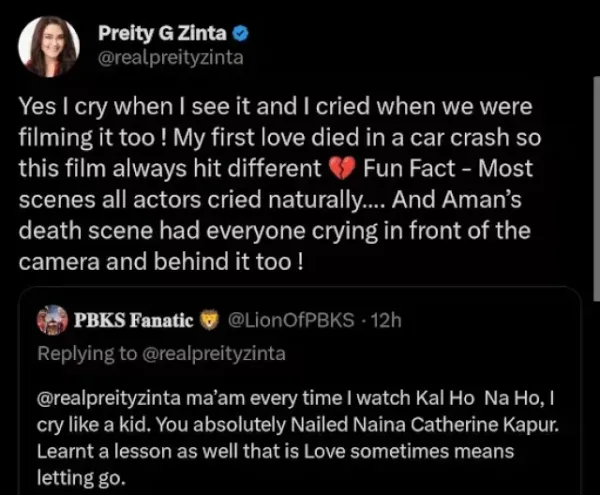Open PBKS Fanatic's avatar image
This screenshot has height=495, width=600.
51,320
